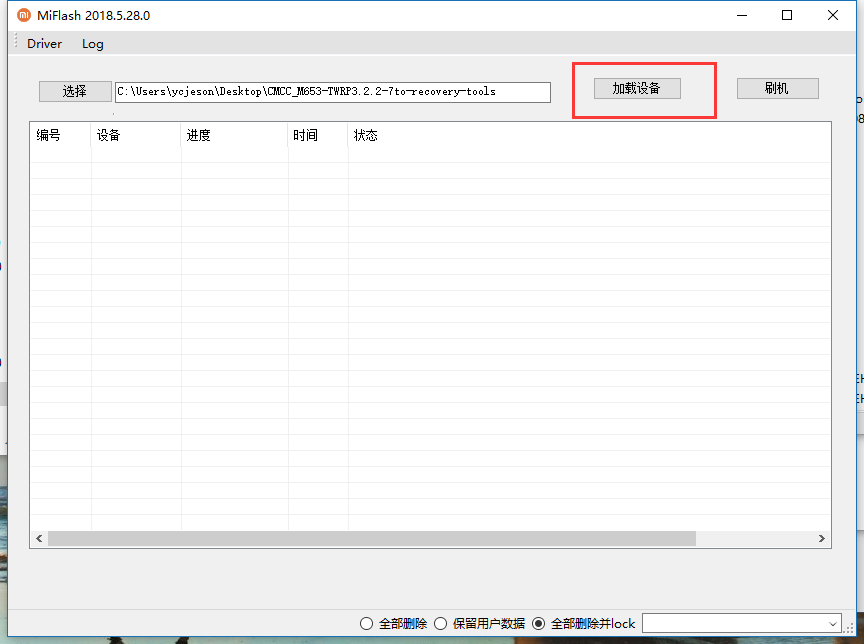This screenshot has width=864, height=644.
Task: Click the 编号 column header
Action: point(49,135)
